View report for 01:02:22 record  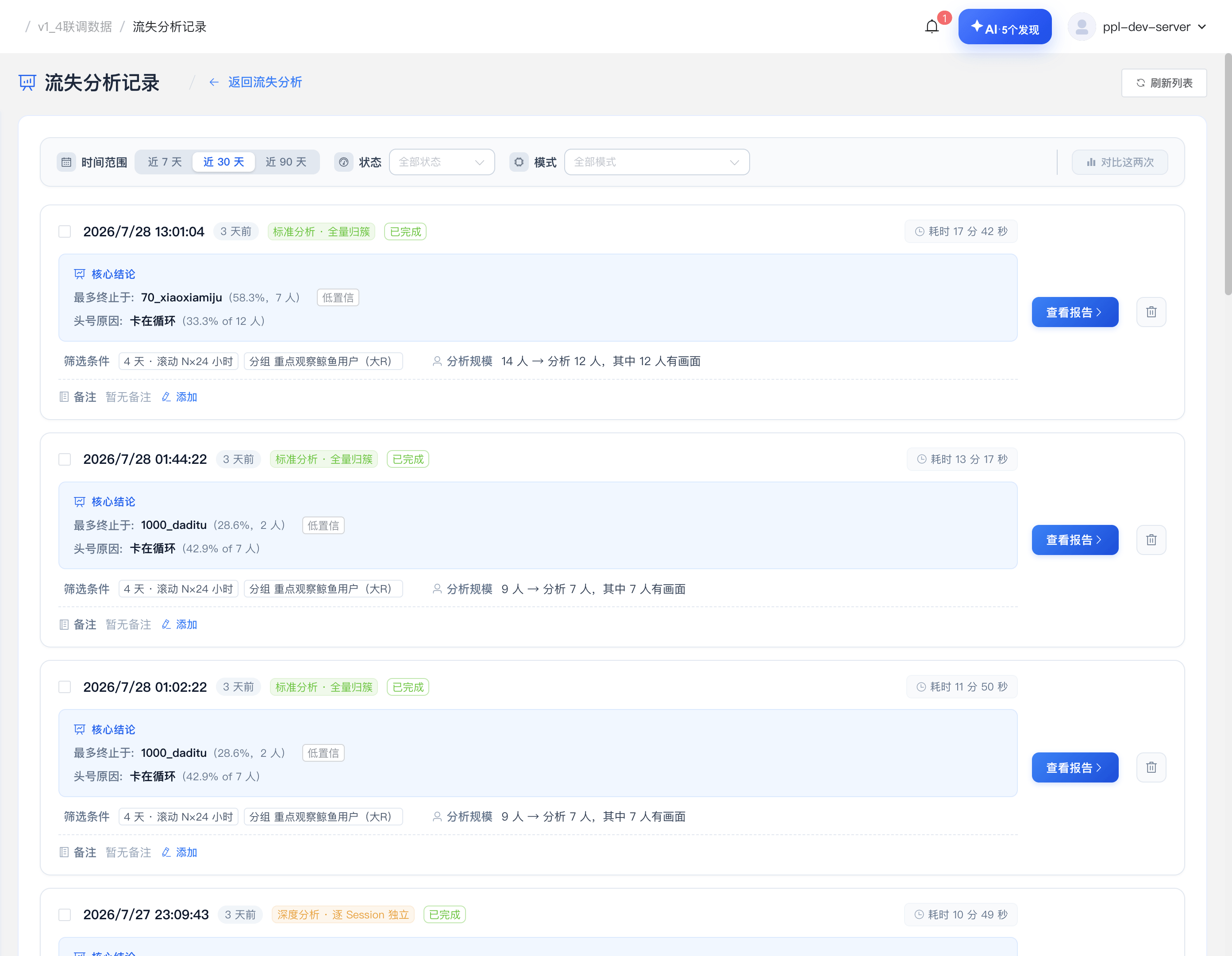point(1074,767)
